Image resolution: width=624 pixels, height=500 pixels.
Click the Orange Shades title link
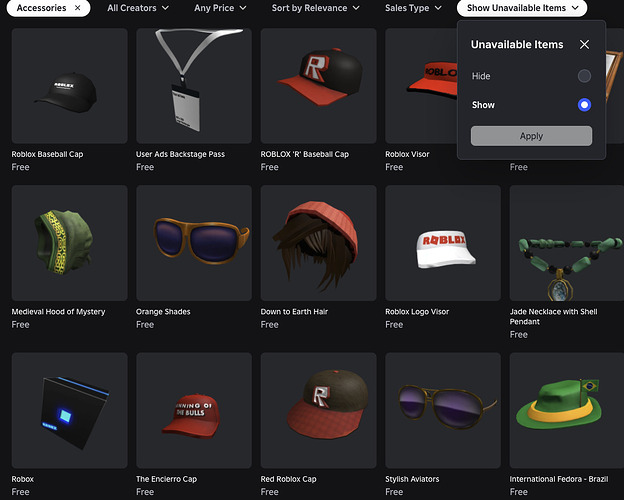[163, 312]
